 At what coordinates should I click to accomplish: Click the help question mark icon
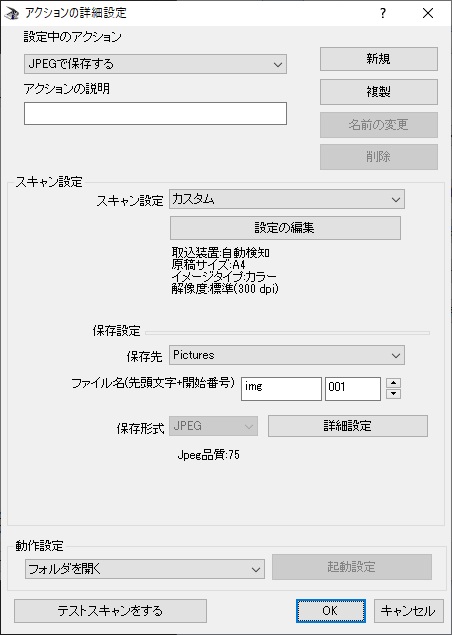383,13
